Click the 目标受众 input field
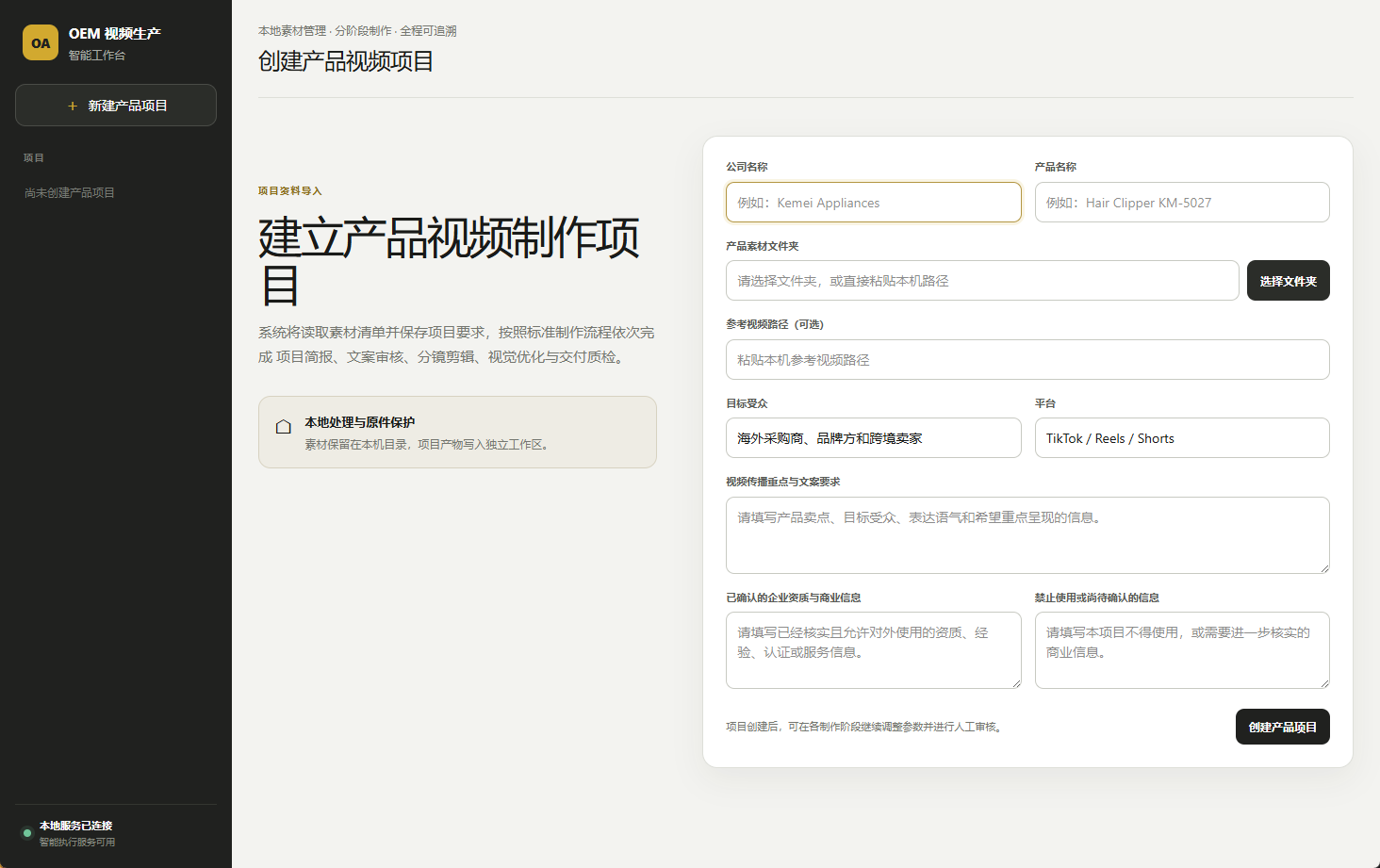Image resolution: width=1380 pixels, height=868 pixels. point(874,438)
